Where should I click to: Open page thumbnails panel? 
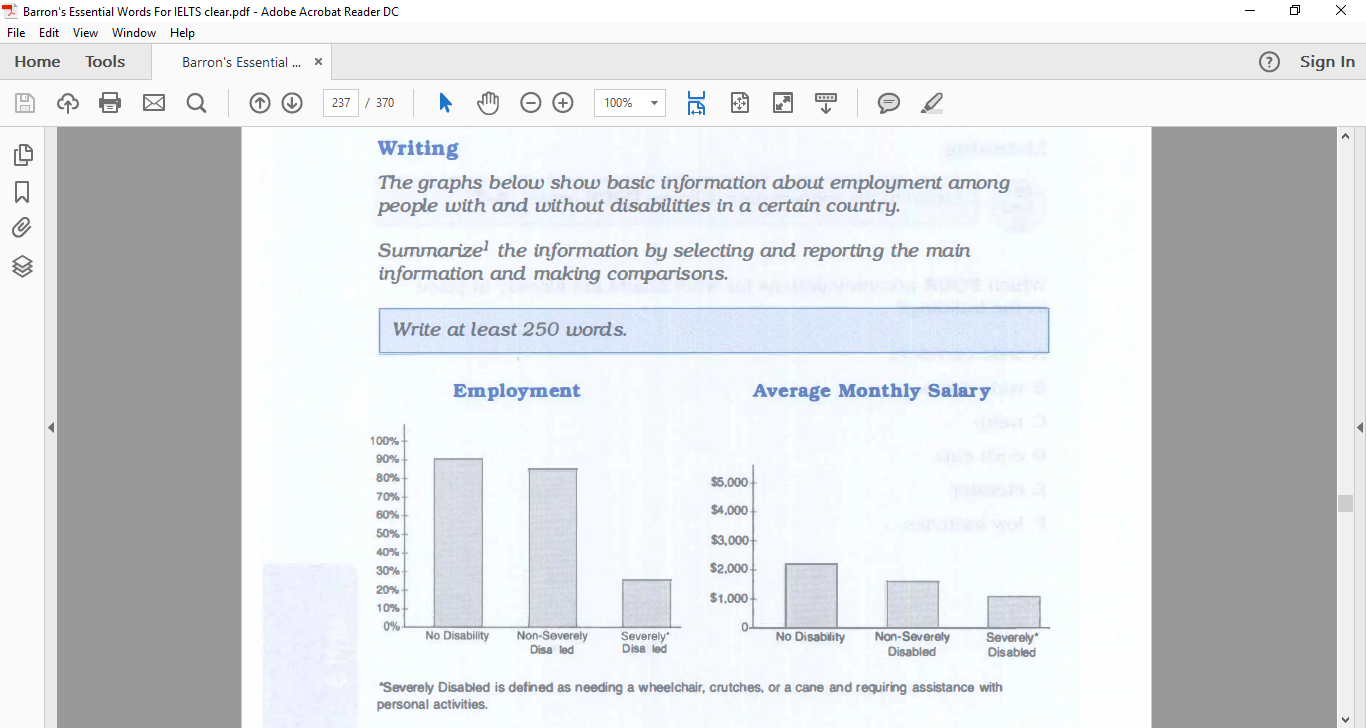(x=23, y=155)
